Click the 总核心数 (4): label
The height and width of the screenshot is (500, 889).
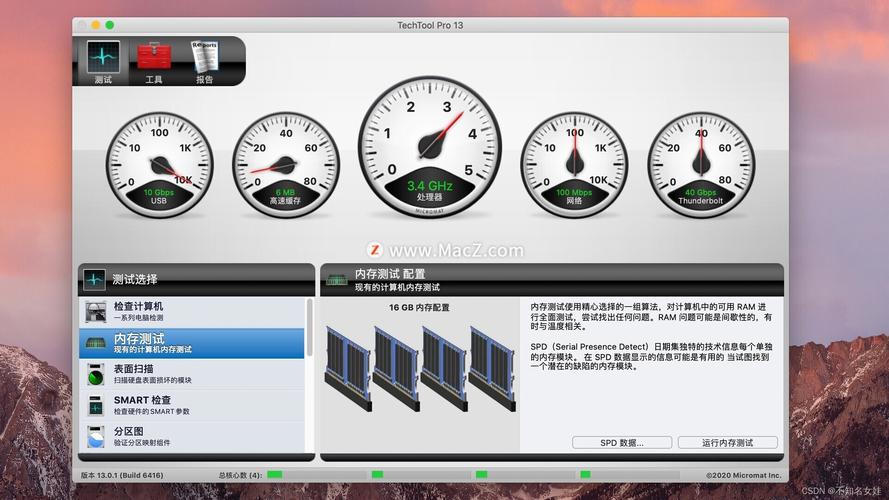tap(240, 475)
